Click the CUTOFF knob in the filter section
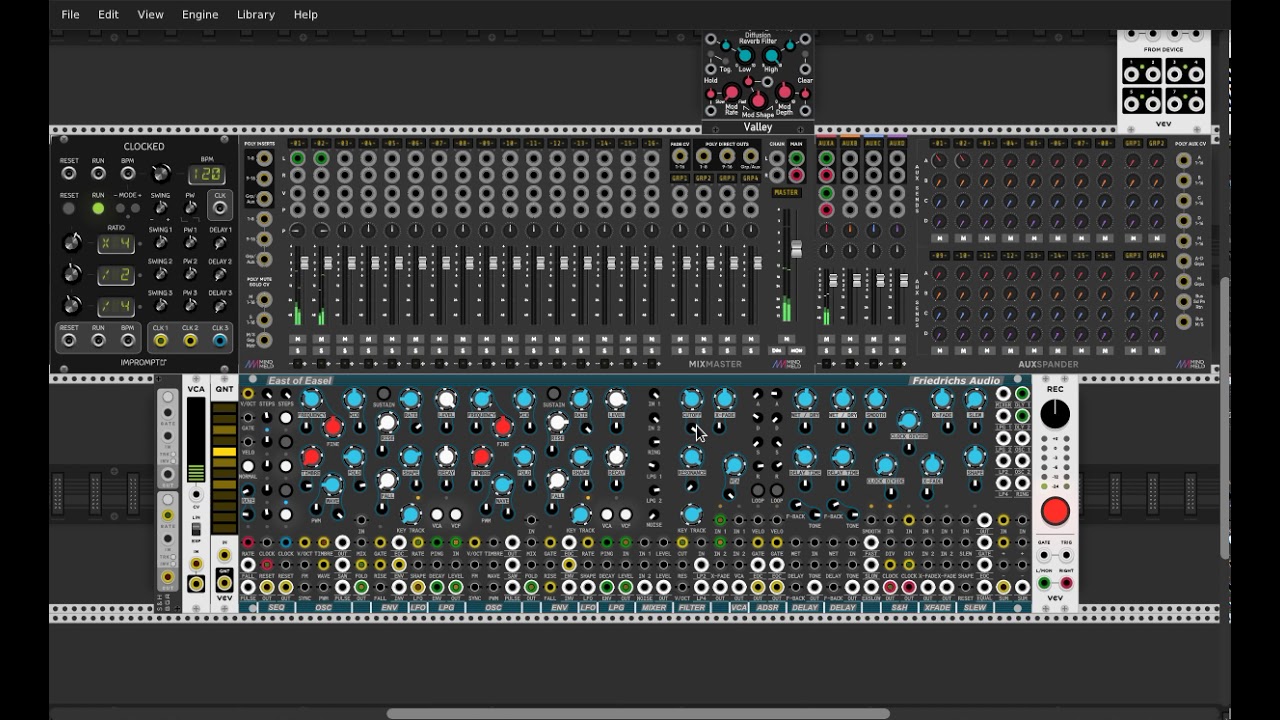 pyautogui.click(x=692, y=401)
